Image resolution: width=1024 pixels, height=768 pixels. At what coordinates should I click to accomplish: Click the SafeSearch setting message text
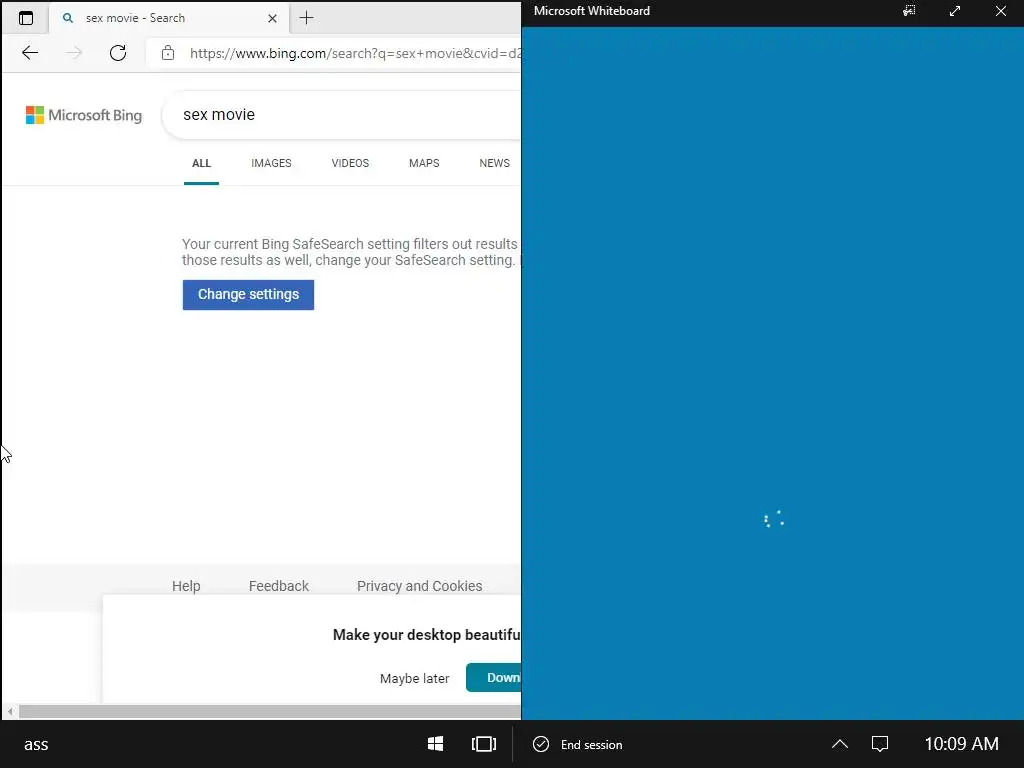[351, 252]
